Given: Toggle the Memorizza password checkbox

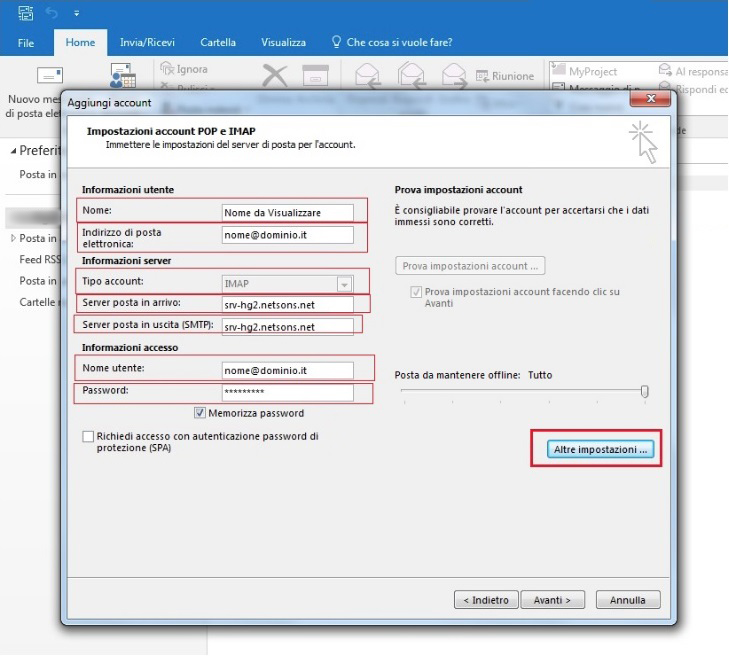Looking at the screenshot, I should pyautogui.click(x=200, y=413).
